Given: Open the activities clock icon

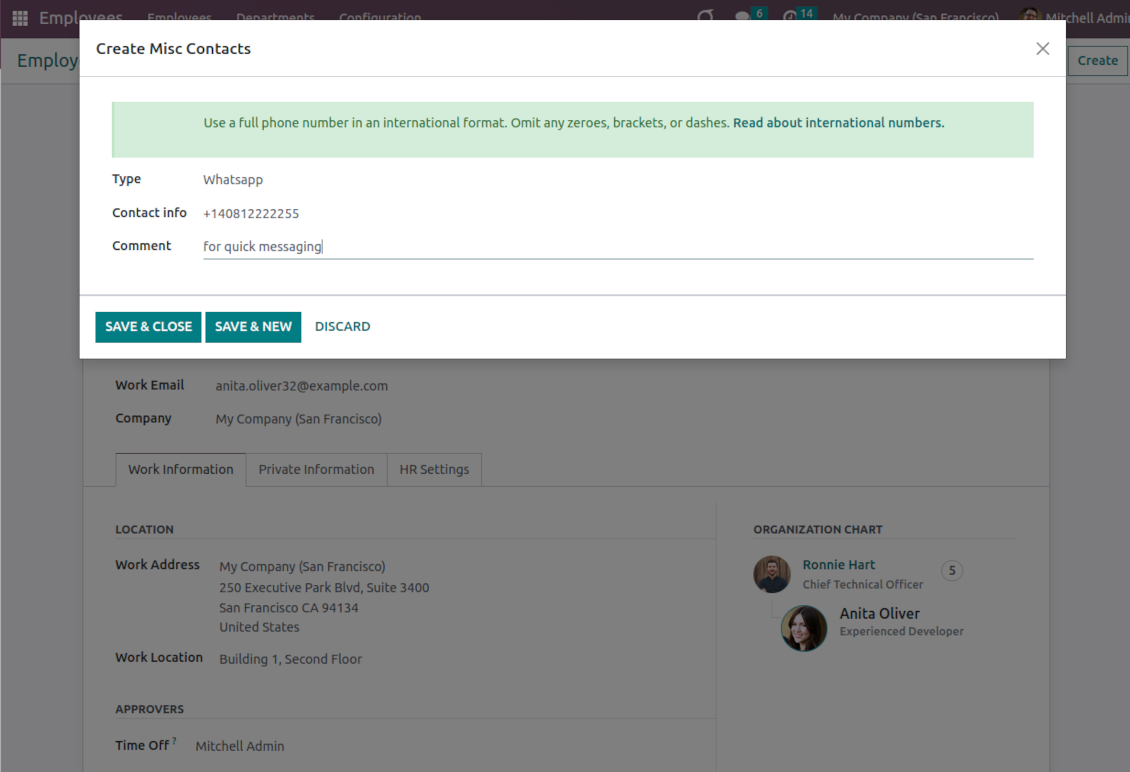Looking at the screenshot, I should tap(790, 17).
